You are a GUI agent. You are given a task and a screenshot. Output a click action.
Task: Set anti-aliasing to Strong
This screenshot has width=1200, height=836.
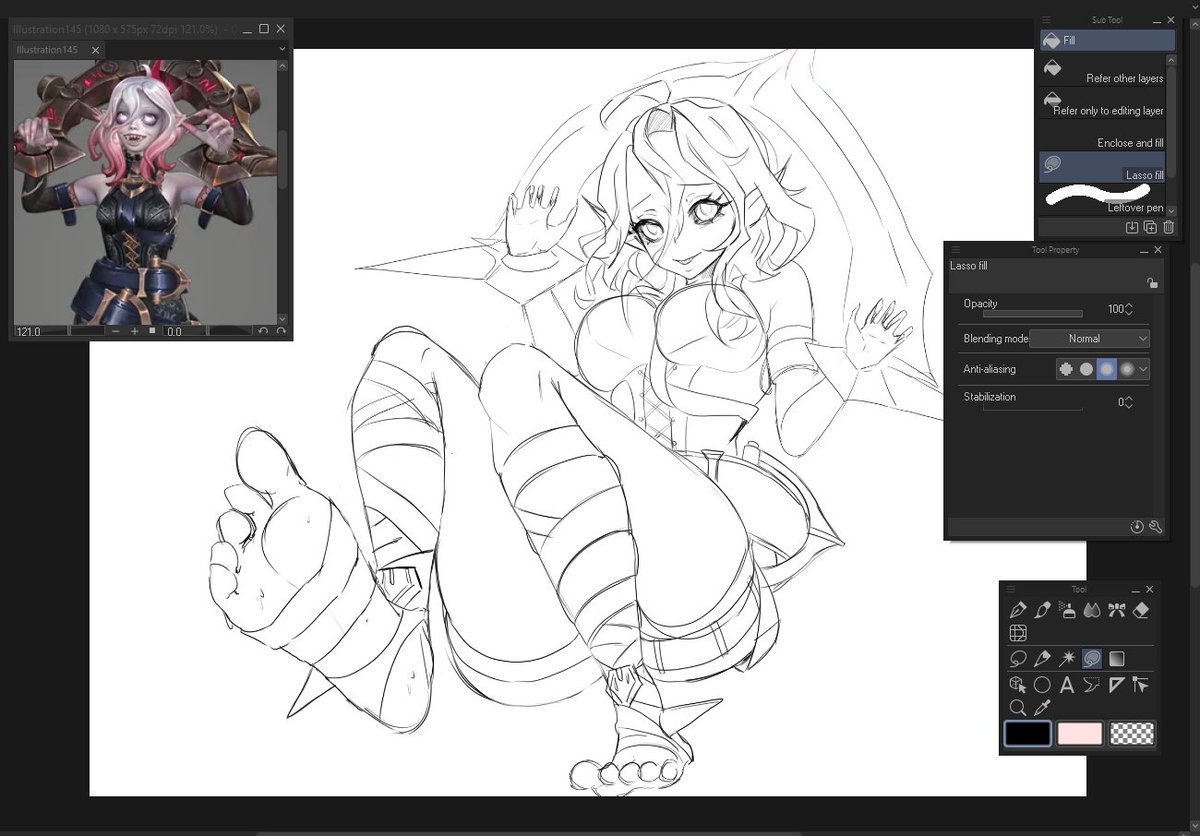(1127, 369)
